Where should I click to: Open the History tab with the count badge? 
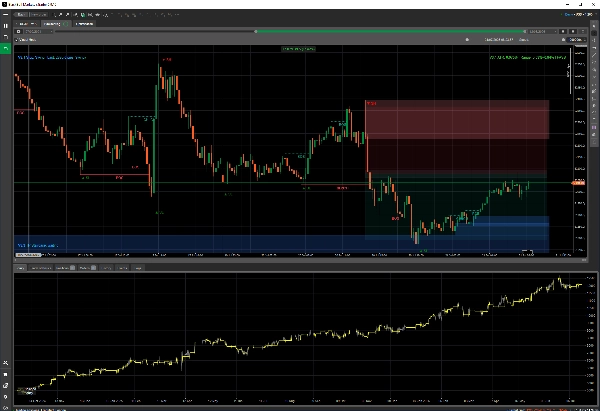[87, 268]
